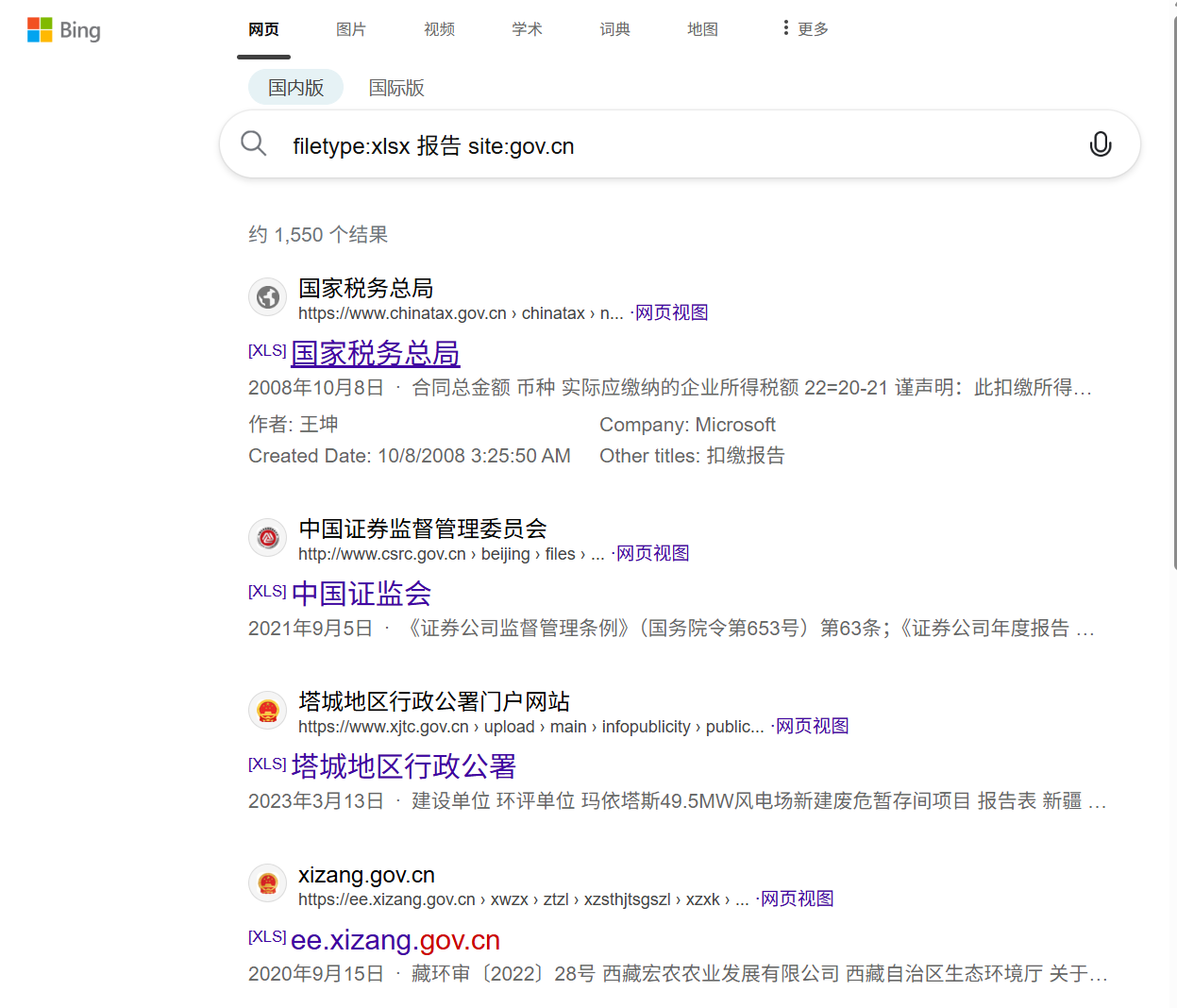The width and height of the screenshot is (1177, 1008).
Task: Click the 中国证券监督管理委员会 site favicon
Action: click(268, 538)
